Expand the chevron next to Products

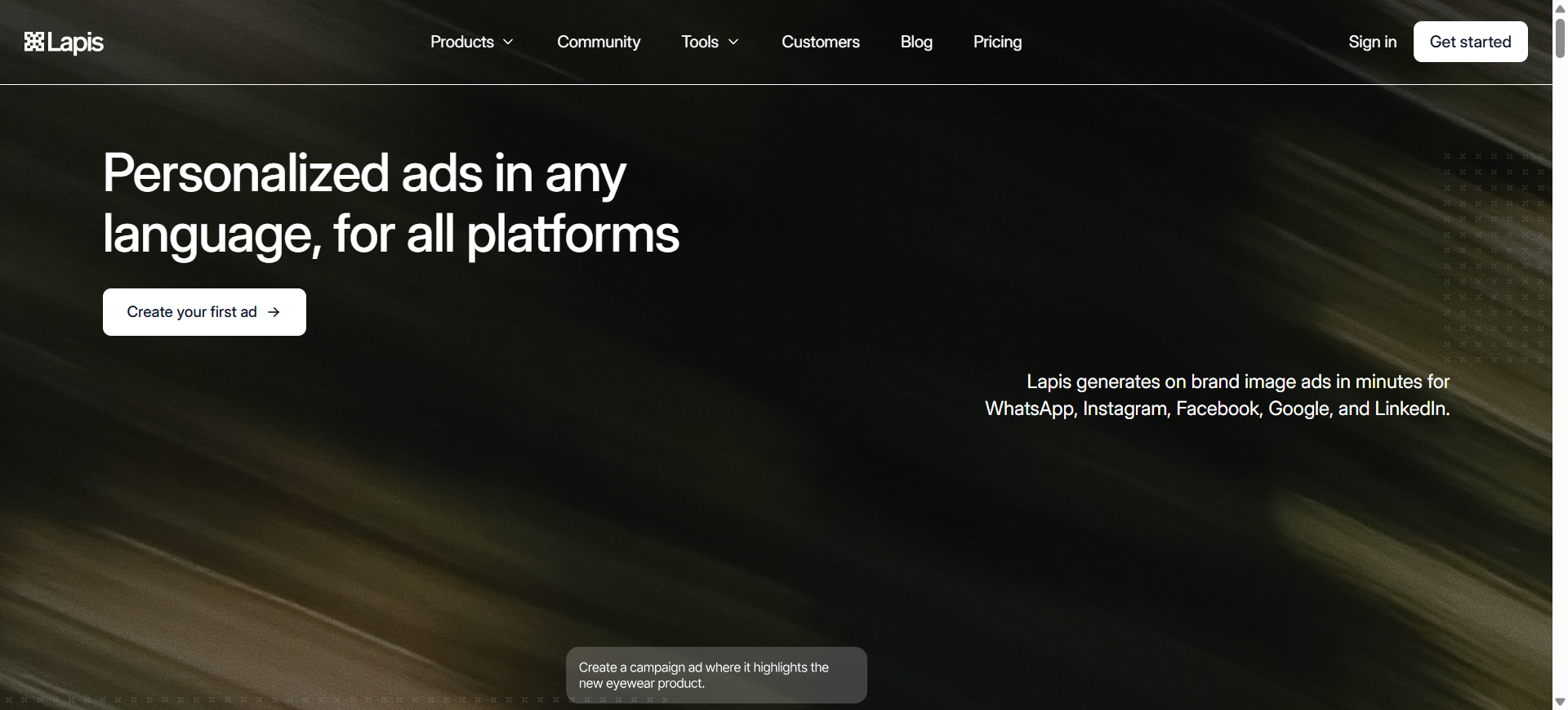pos(508,42)
